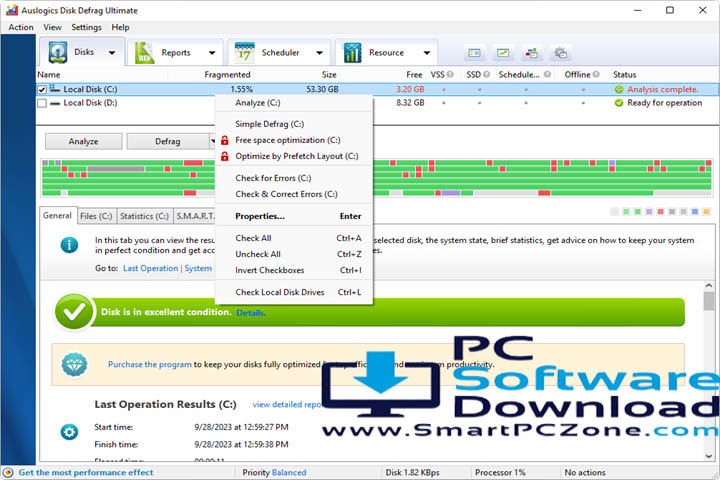Click the Balanced priority link
Image resolution: width=720 pixels, height=480 pixels.
pyautogui.click(x=289, y=473)
